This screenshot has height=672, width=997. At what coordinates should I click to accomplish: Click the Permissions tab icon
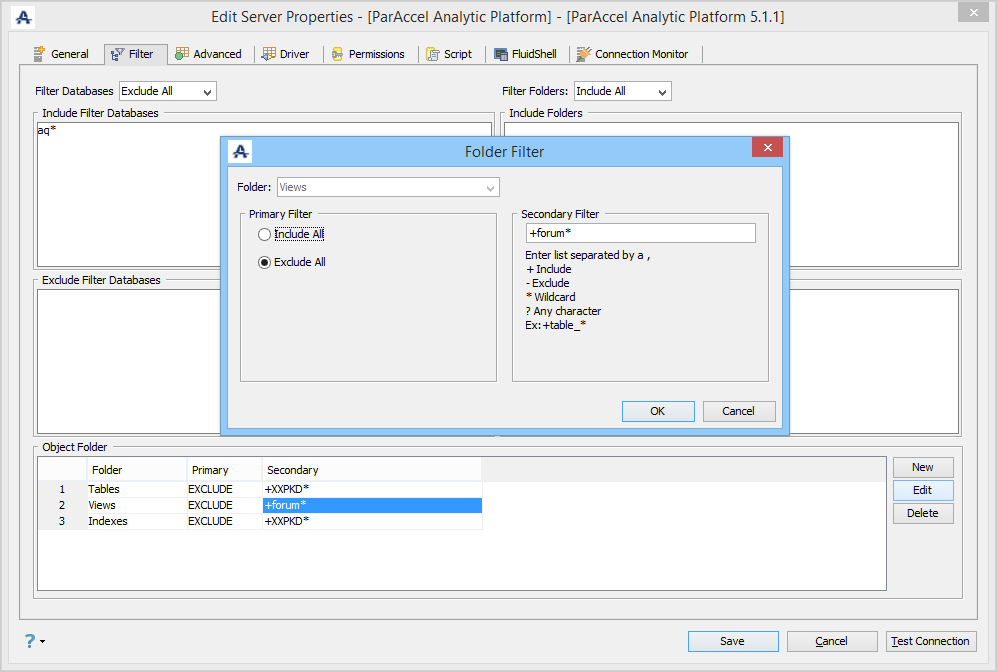[338, 54]
